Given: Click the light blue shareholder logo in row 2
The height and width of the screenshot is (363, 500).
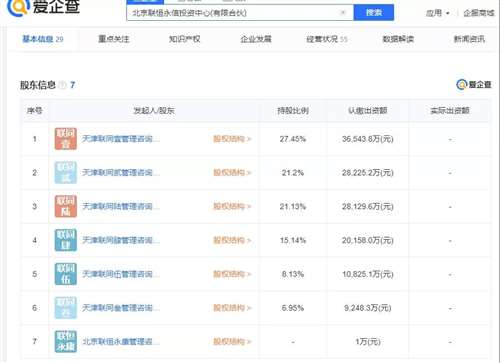Looking at the screenshot, I should coord(66,172).
